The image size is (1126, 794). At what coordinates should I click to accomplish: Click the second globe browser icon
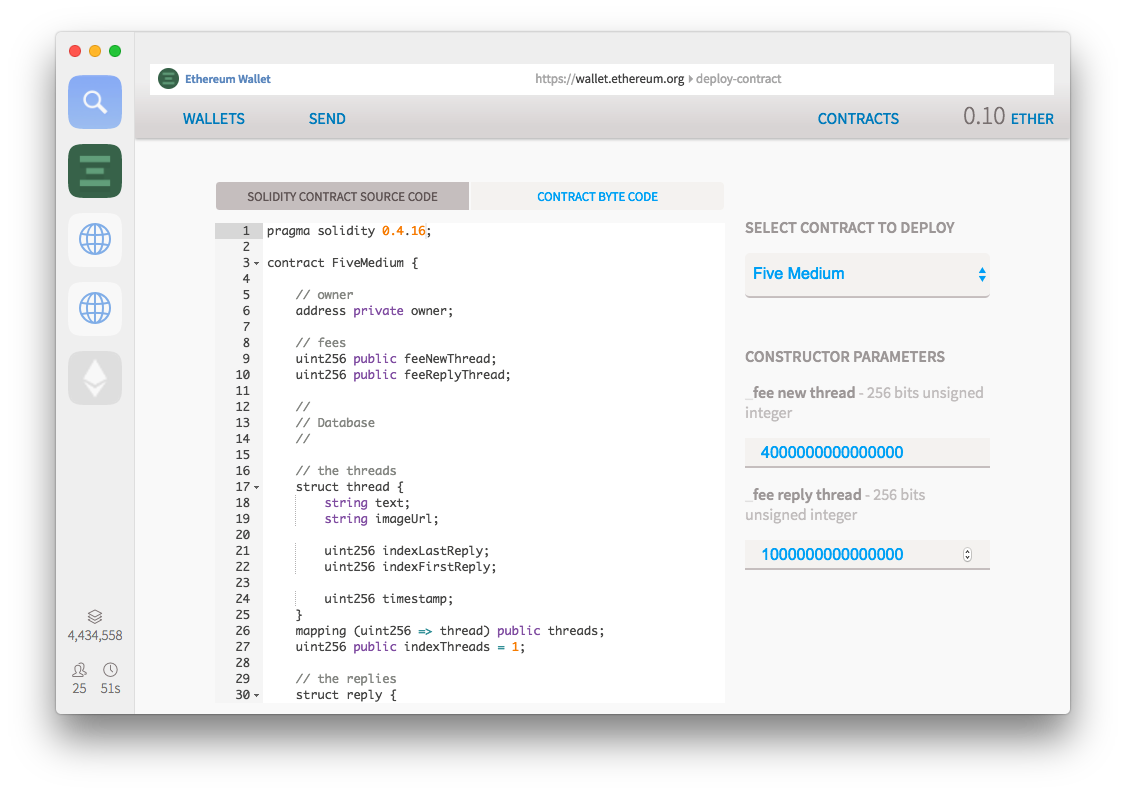[x=95, y=309]
